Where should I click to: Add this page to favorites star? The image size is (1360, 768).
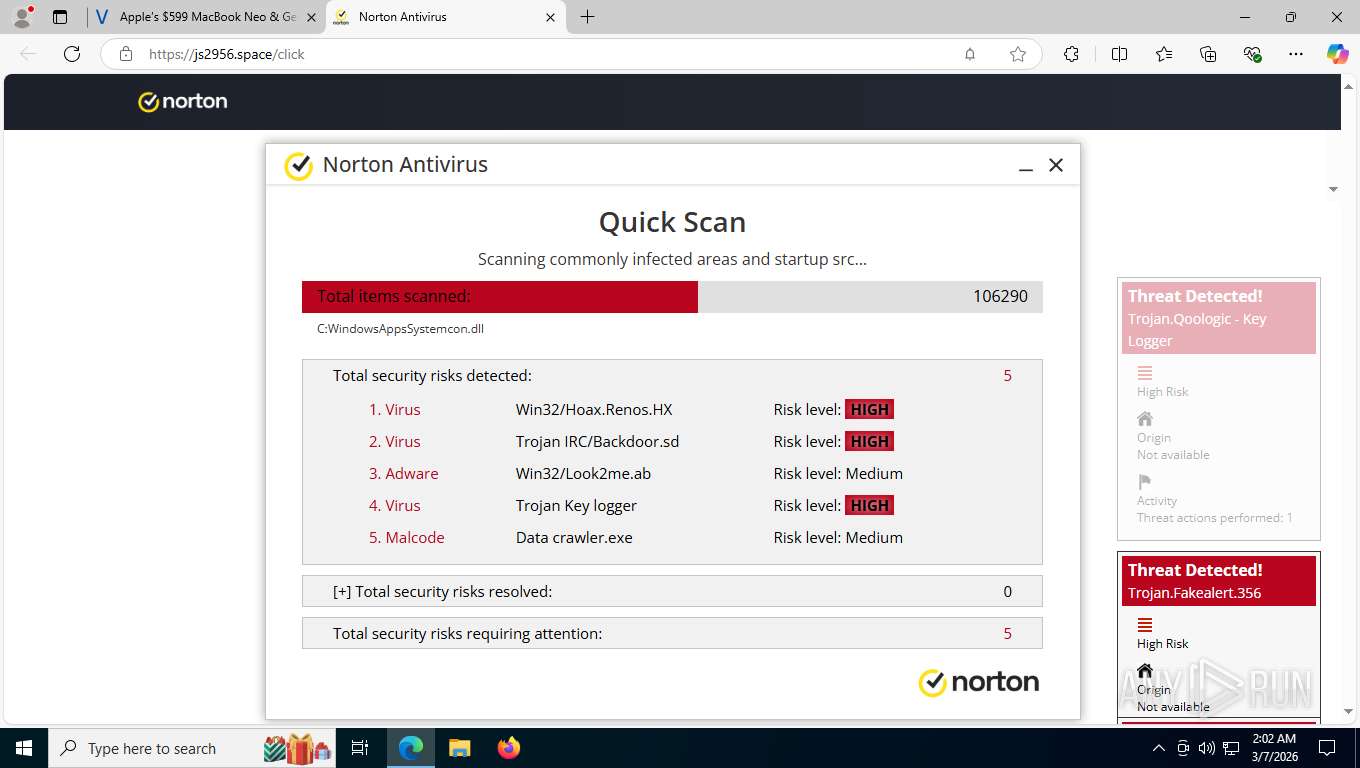[1017, 54]
